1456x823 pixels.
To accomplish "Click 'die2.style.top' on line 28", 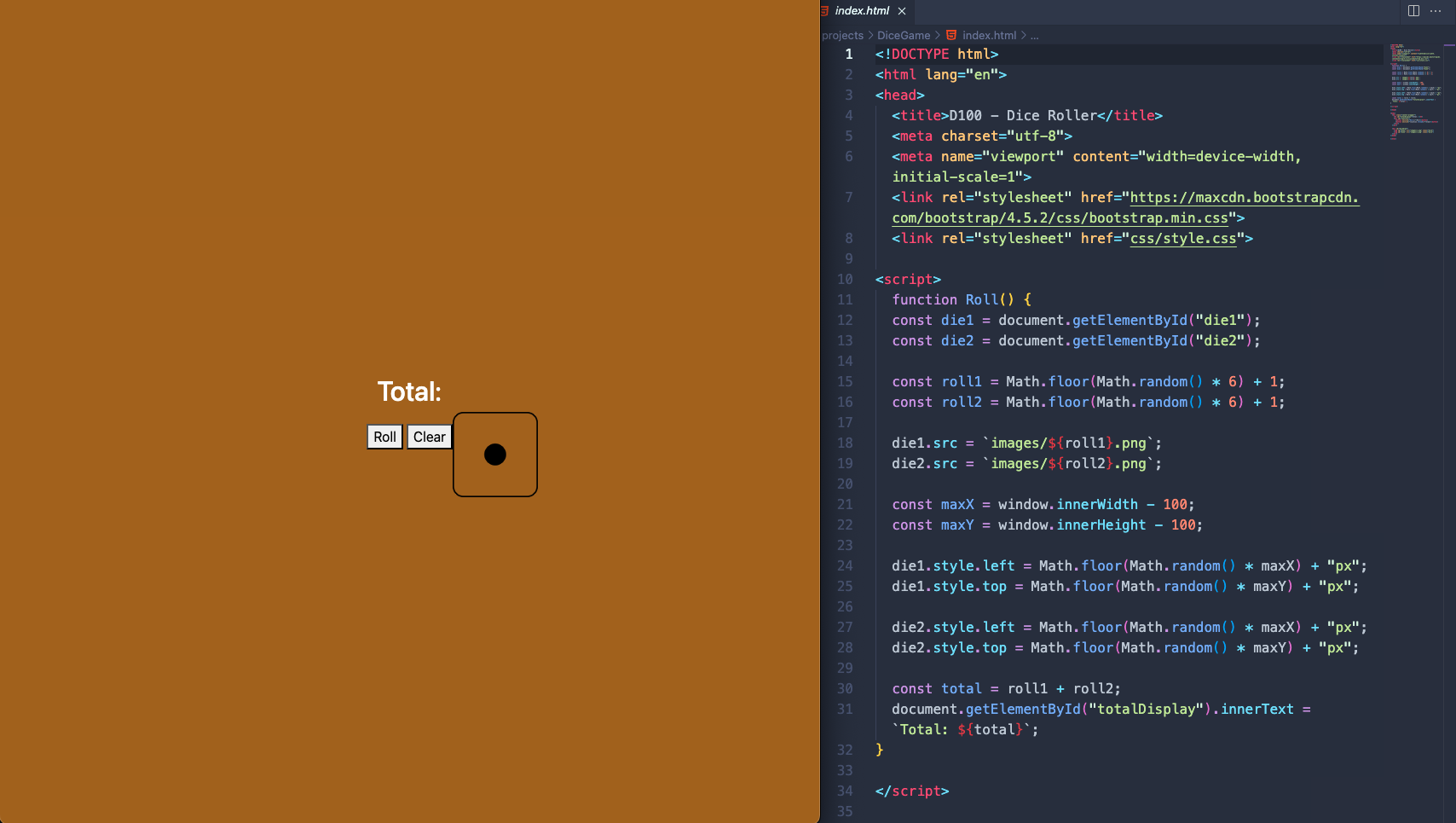I will coord(949,647).
